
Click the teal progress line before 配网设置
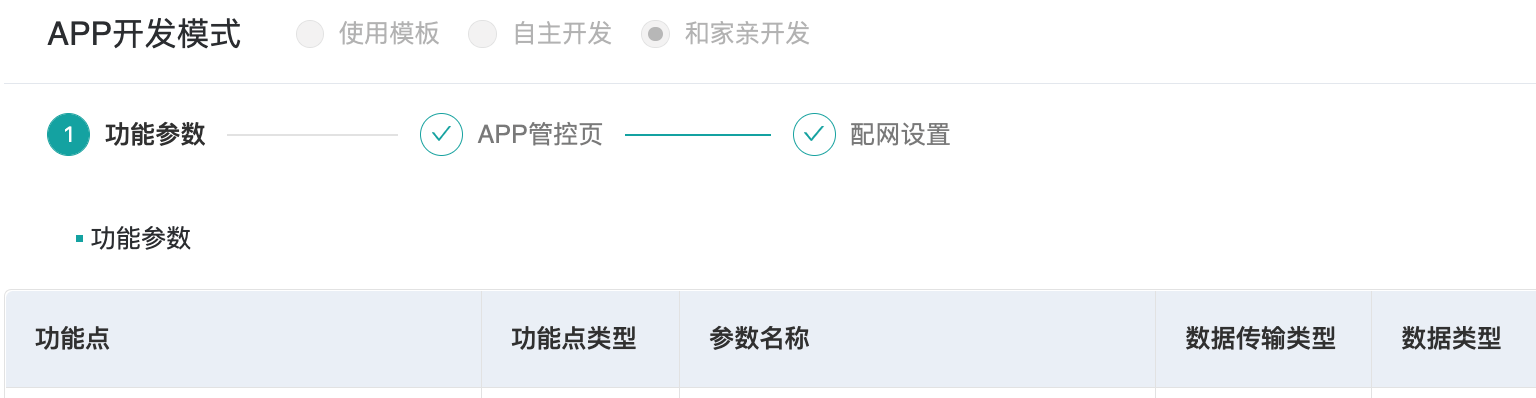click(698, 135)
